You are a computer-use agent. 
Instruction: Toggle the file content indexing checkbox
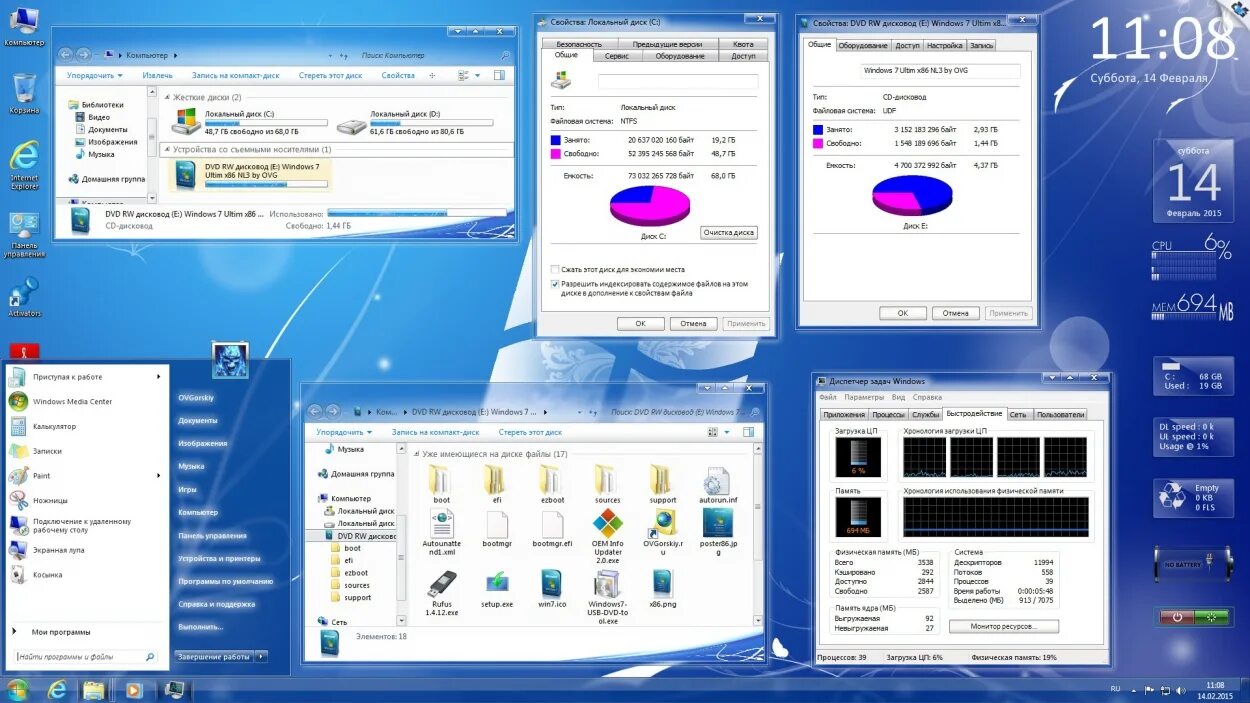point(555,284)
